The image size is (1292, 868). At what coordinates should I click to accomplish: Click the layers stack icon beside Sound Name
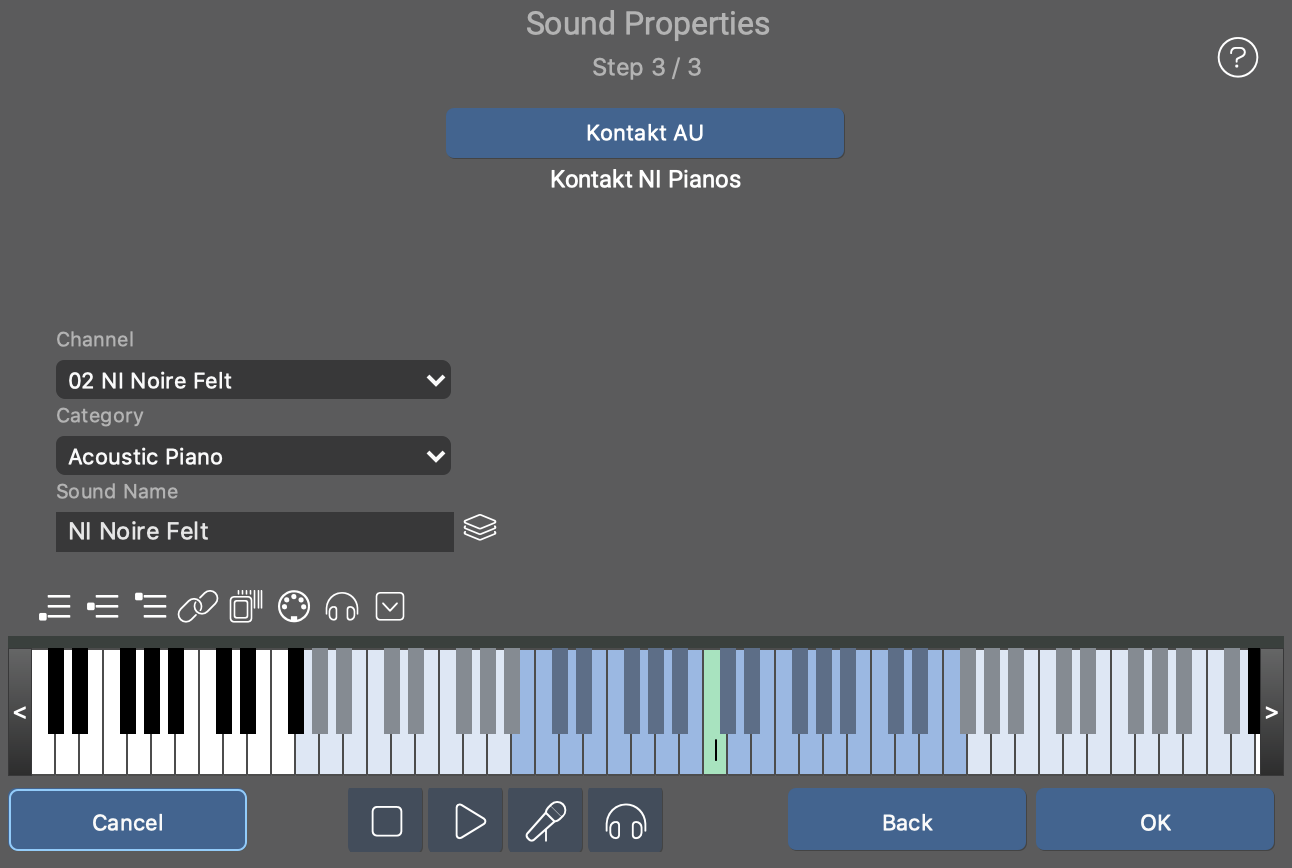[480, 527]
